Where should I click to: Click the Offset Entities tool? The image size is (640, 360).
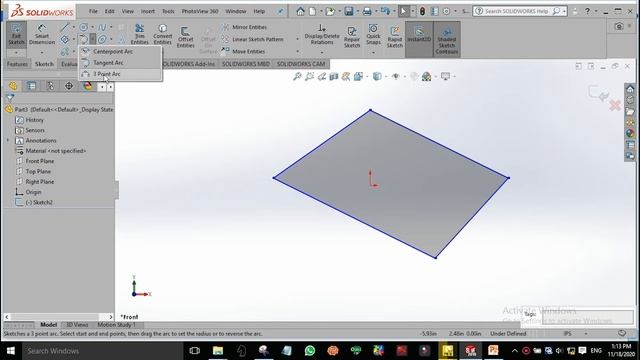185,37
